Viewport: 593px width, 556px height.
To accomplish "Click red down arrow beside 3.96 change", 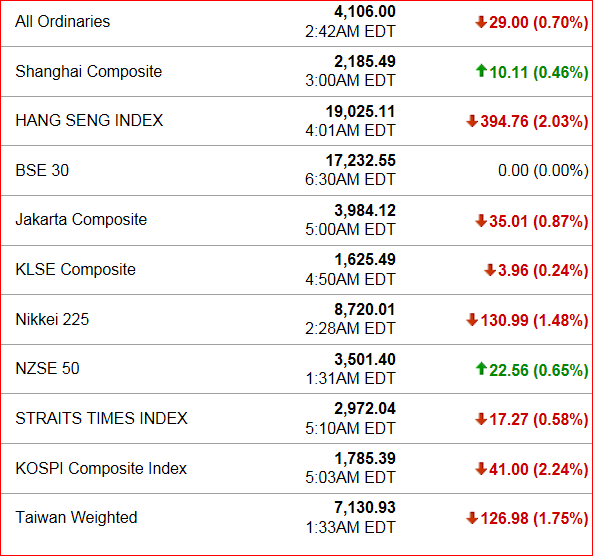I will click(490, 270).
